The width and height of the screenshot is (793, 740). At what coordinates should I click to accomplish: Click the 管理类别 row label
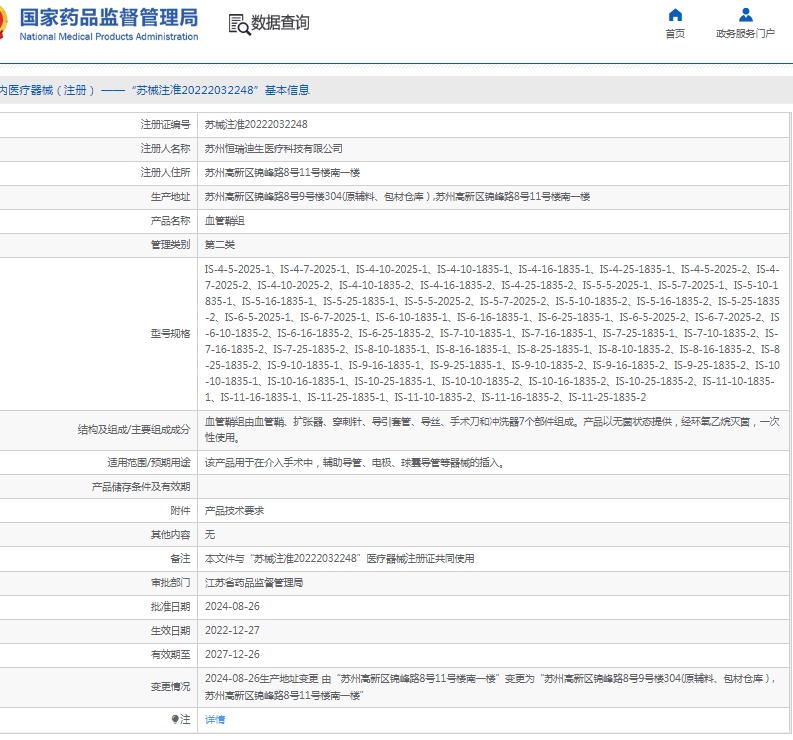[x=170, y=245]
